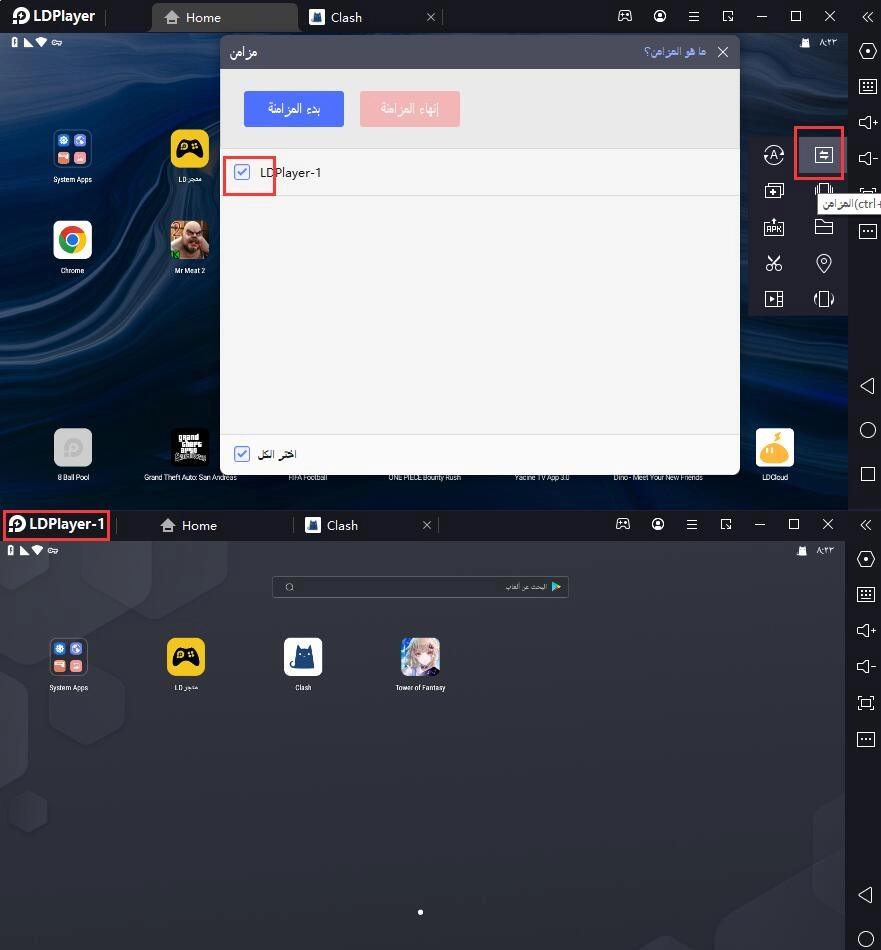Open the virtual GPS location icon
This screenshot has width=881, height=950.
[823, 263]
